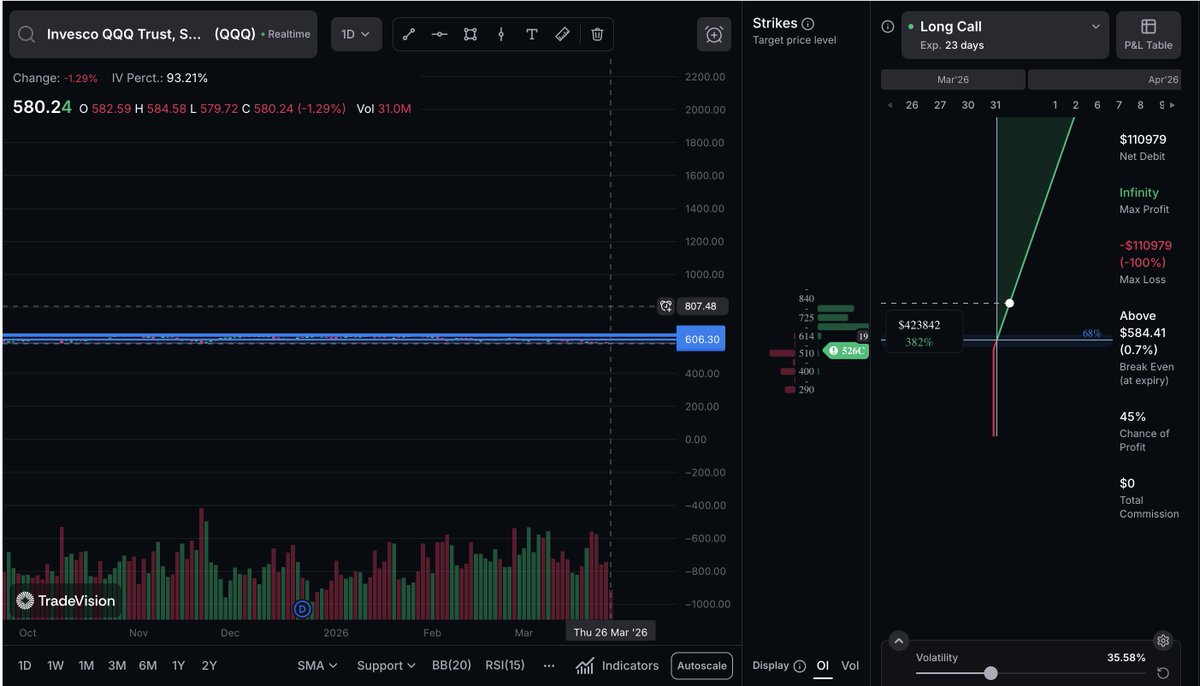Click the TradeVision logo
Screen dimensions: 1200x686
[x=65, y=601]
